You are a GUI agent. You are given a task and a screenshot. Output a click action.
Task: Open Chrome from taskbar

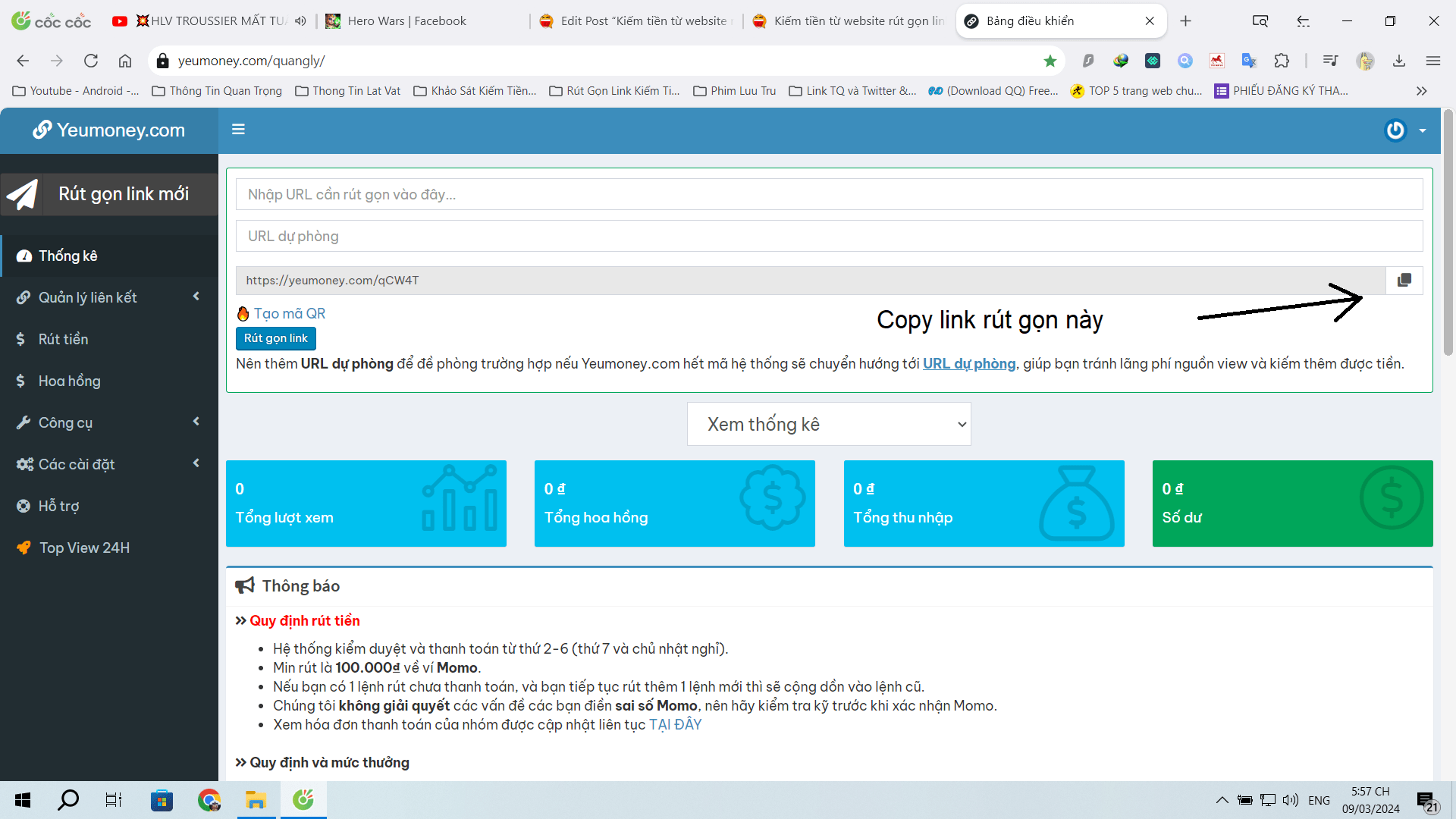(x=209, y=800)
